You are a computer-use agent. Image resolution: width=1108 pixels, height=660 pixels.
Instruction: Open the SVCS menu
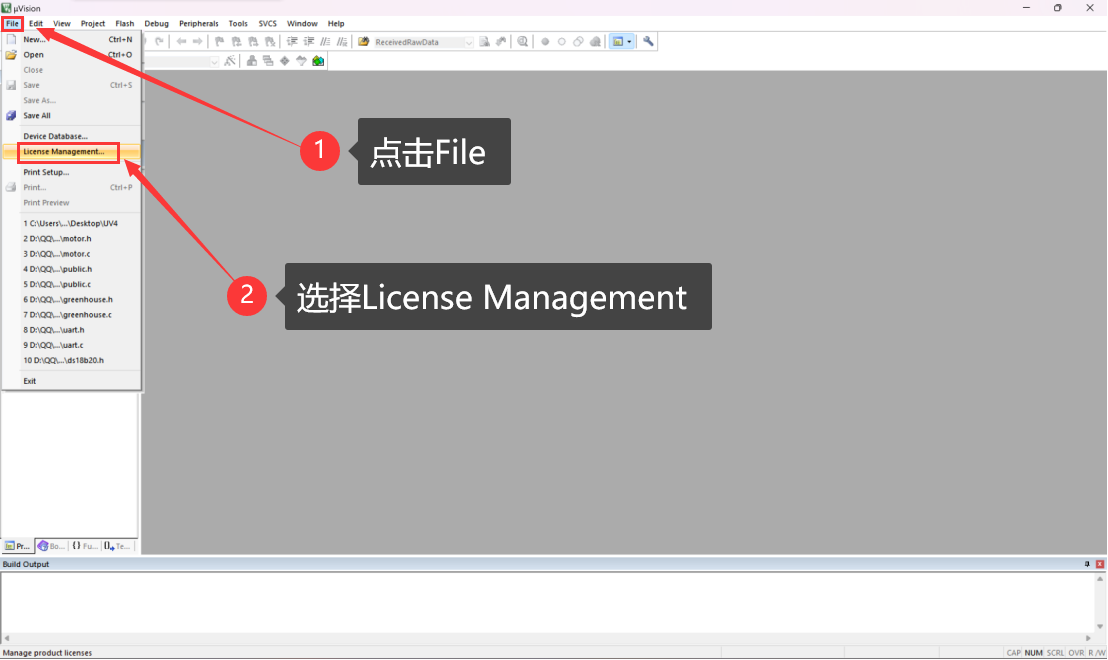coord(267,23)
